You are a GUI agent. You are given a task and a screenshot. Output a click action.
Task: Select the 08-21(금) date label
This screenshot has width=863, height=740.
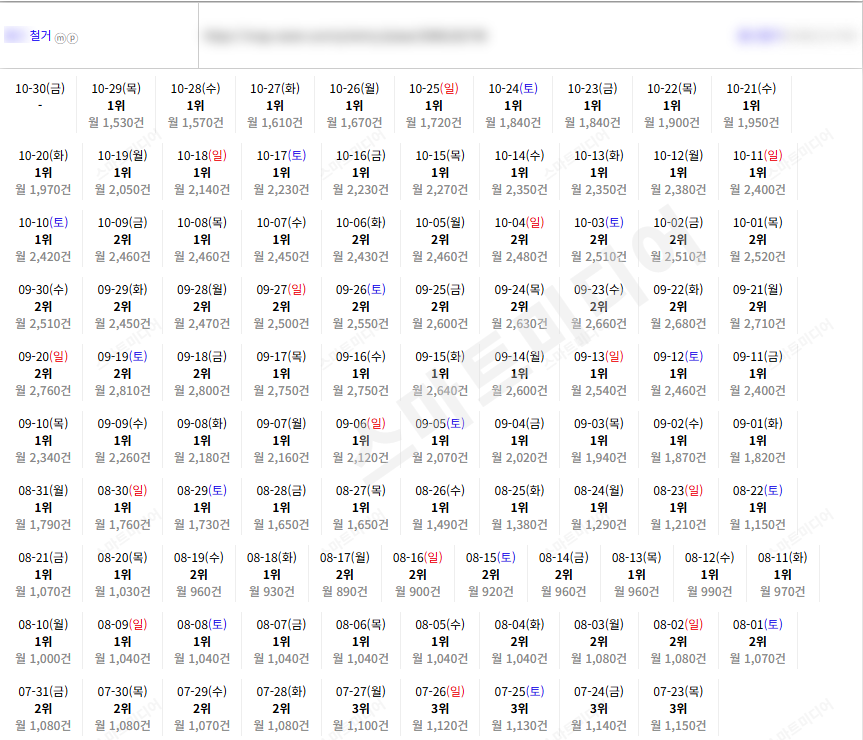point(43,558)
